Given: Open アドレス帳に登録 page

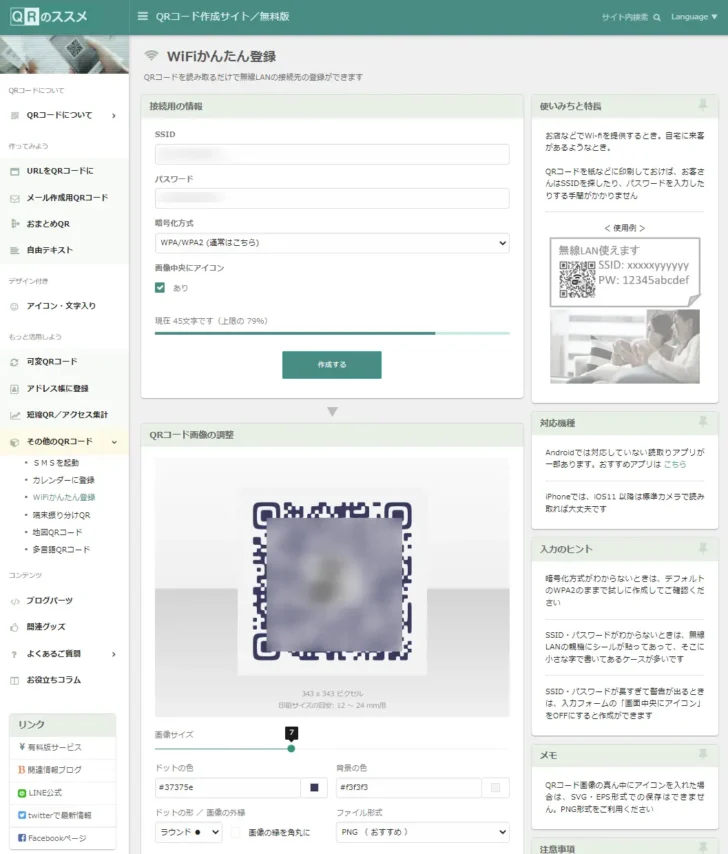Looking at the screenshot, I should [x=57, y=388].
